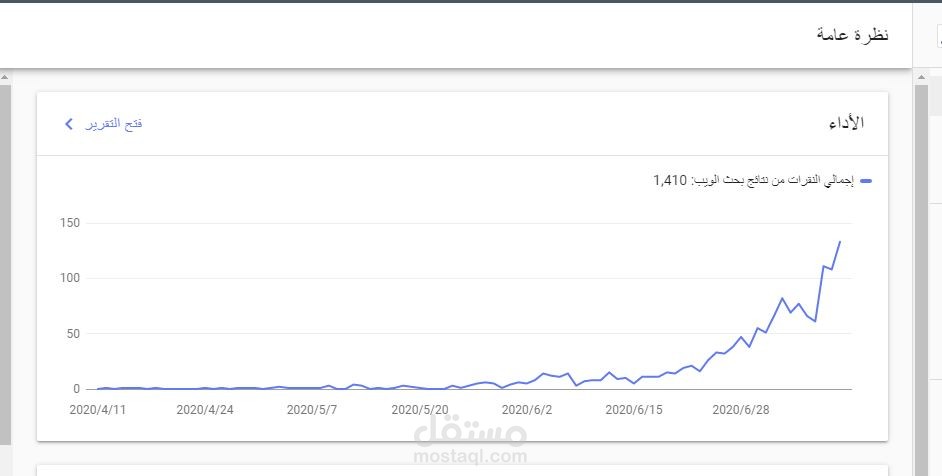This screenshot has width=942, height=476.
Task: Select the 2020/5/7 date on the chart axis
Action: [x=312, y=410]
